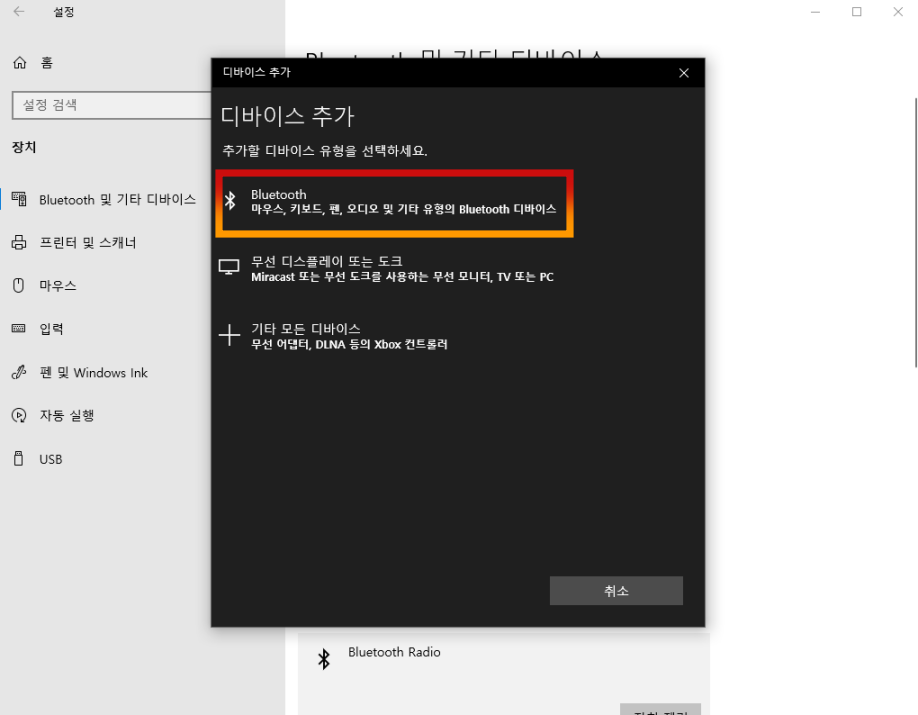Screen dimensions: 918x715
Task: Click the pen icon in sidebar
Action: (x=19, y=372)
